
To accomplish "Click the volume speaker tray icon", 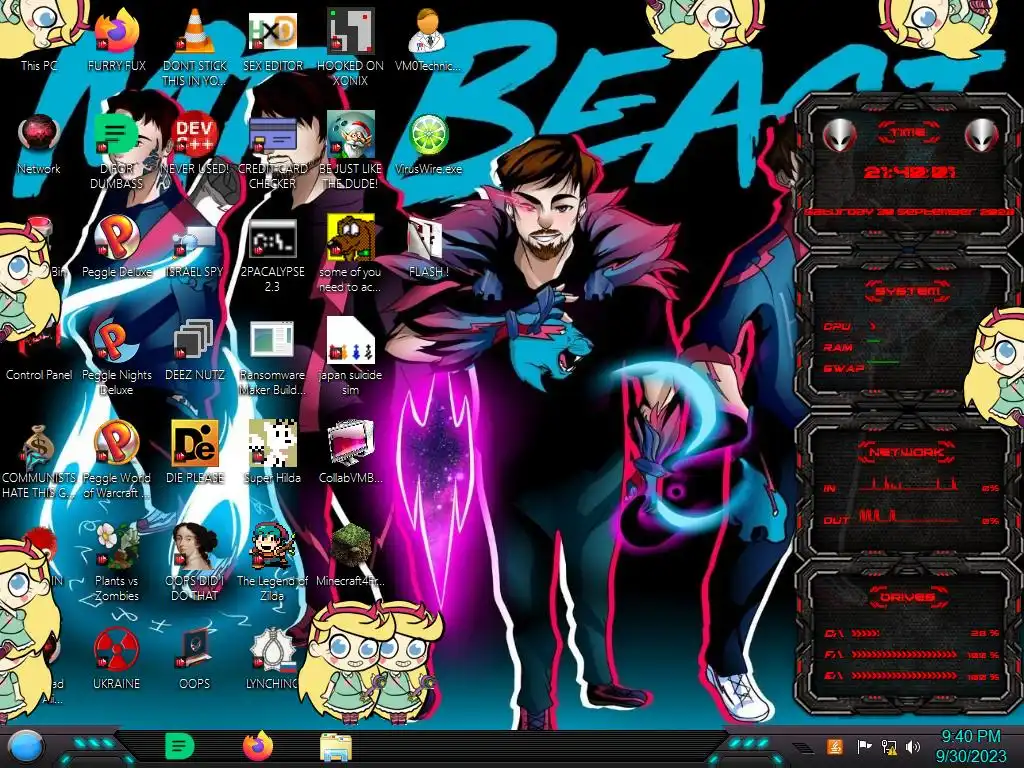I will click(913, 746).
